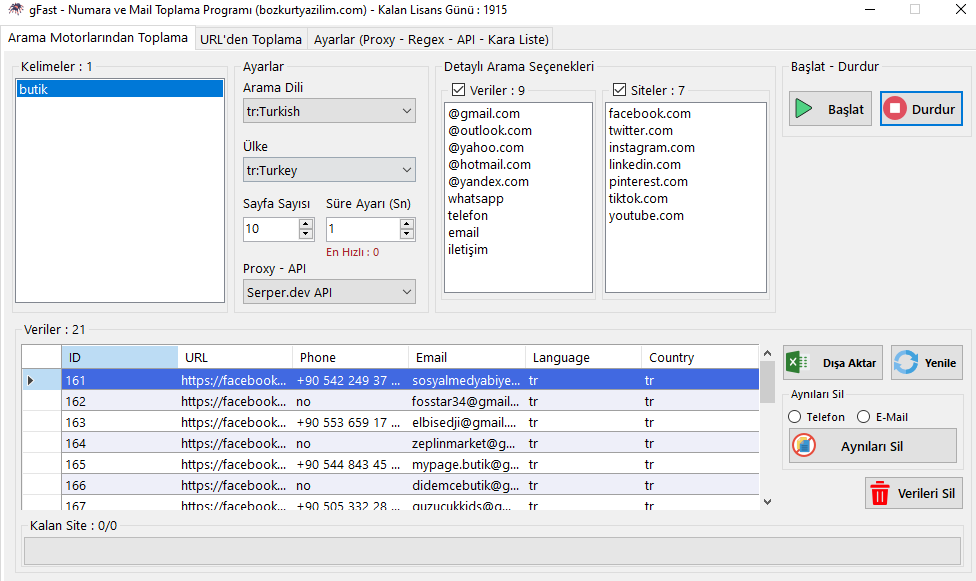Click the refresh arrows icon on Yenile
The width and height of the screenshot is (976, 581).
[x=906, y=362]
